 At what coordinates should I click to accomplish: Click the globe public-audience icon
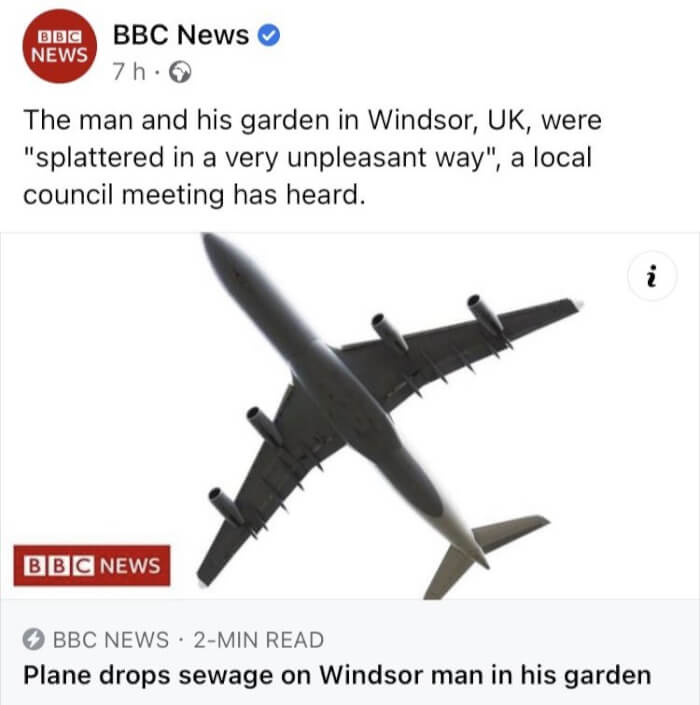(x=180, y=72)
